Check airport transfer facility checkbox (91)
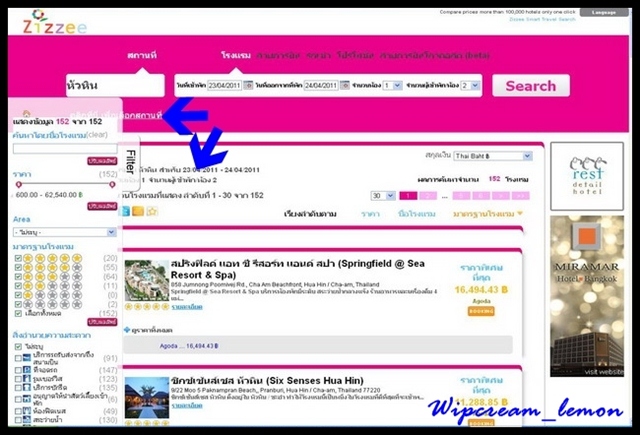 18,358
